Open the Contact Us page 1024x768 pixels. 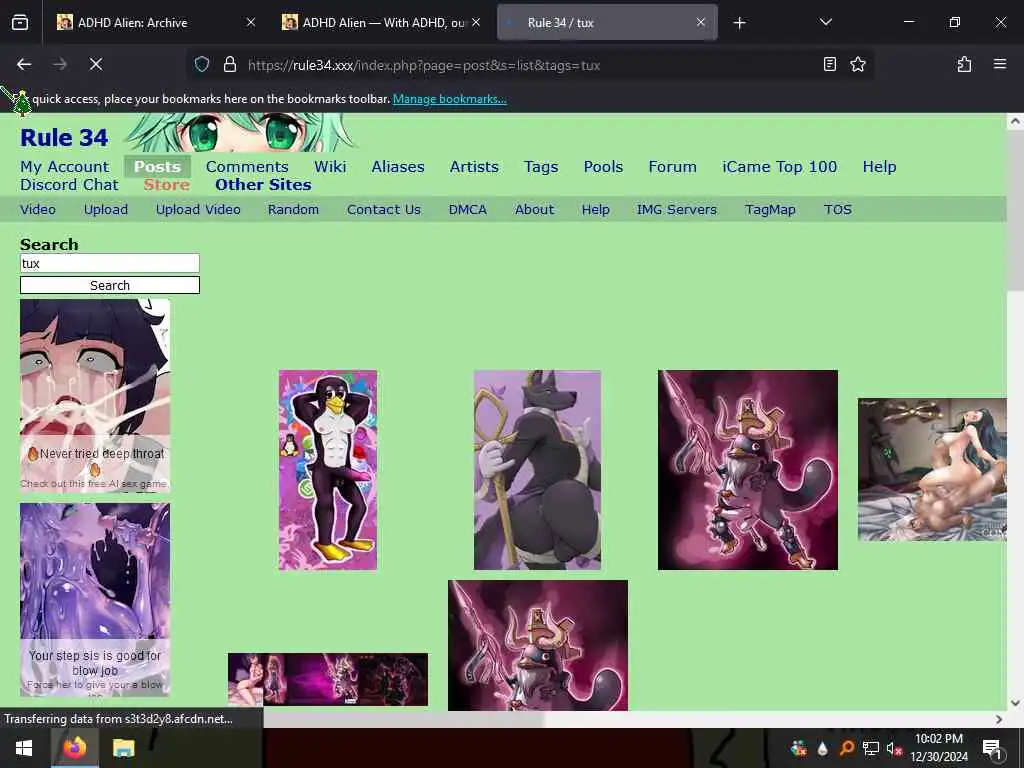[383, 210]
